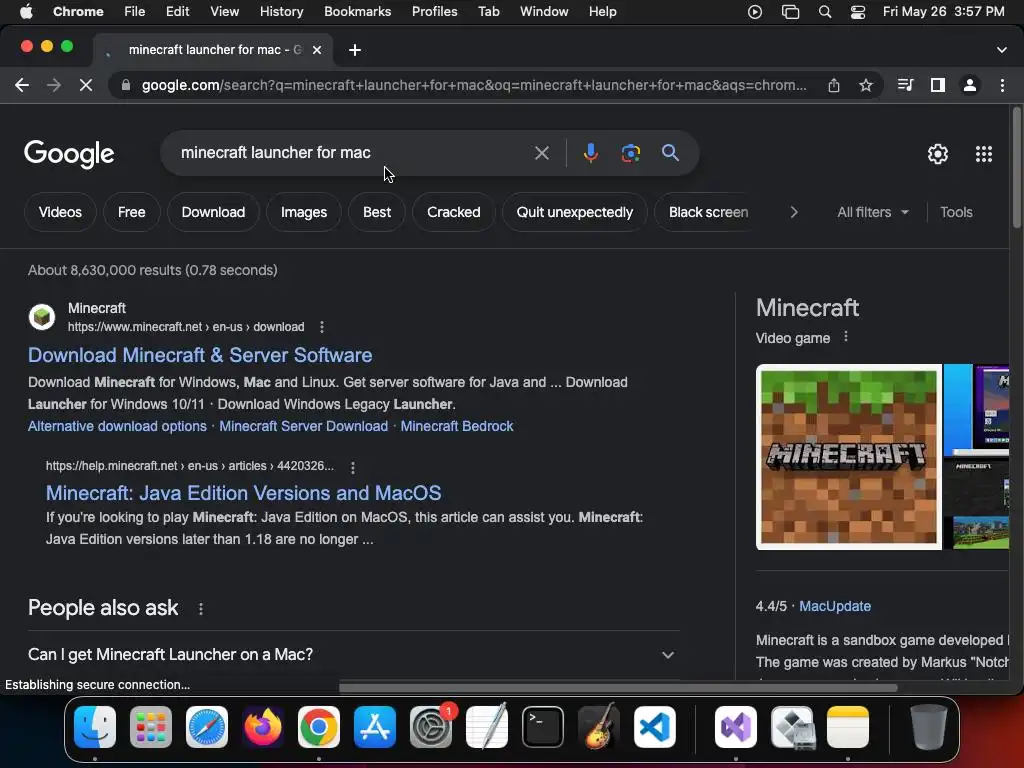
Task: Open options beside People also ask
Action: 200,609
